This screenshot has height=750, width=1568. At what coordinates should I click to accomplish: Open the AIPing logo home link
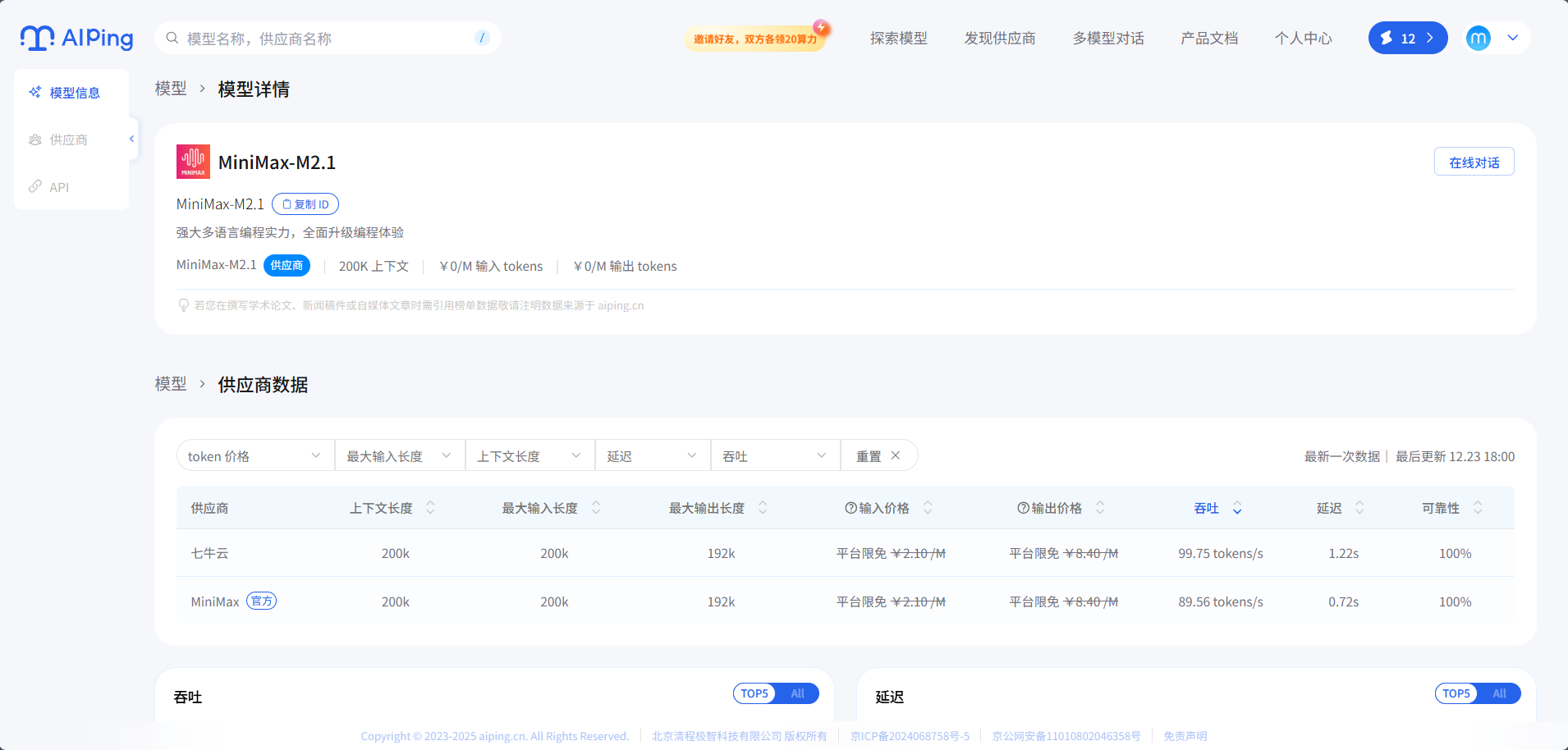(x=76, y=38)
